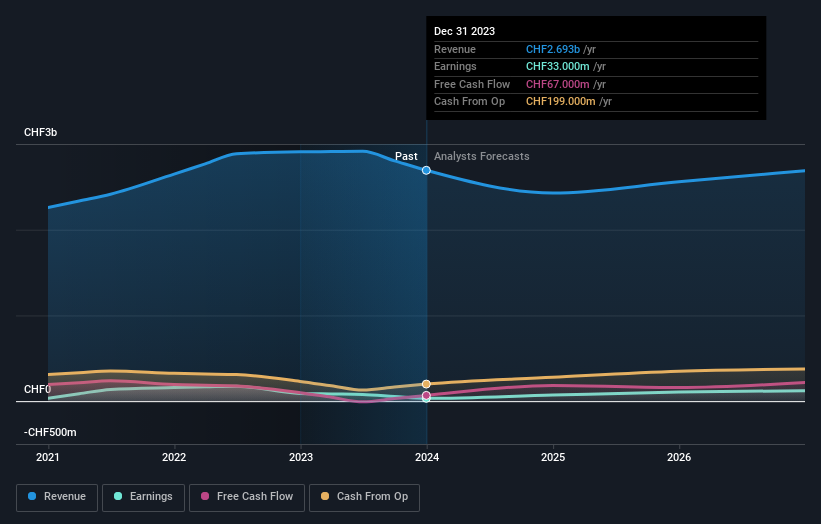Select the orange Cash From Op marker at 2024
821x524 pixels.
click(426, 384)
